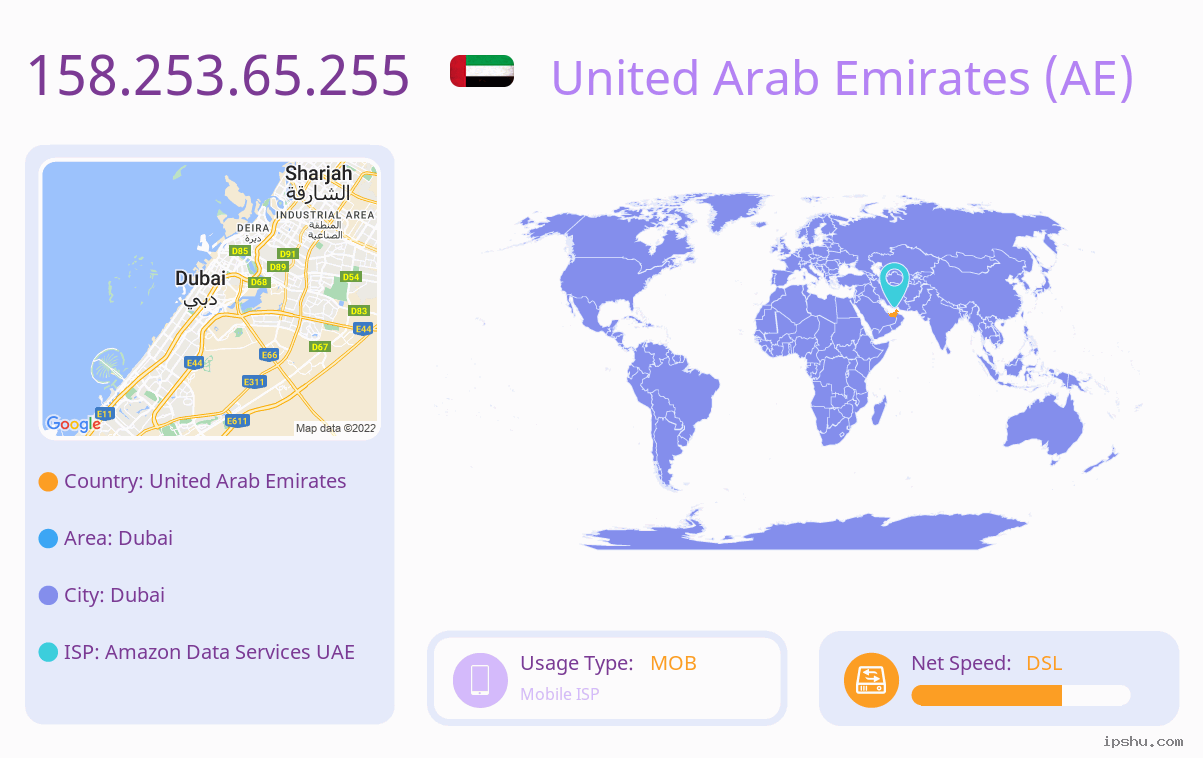Image resolution: width=1203 pixels, height=758 pixels.
Task: Click the mobile phone Usage Type icon
Action: 480,680
